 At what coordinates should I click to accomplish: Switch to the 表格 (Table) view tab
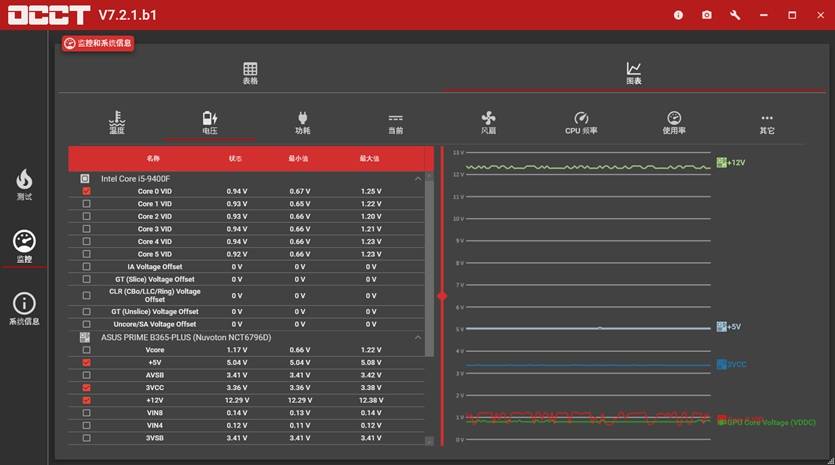coord(250,74)
